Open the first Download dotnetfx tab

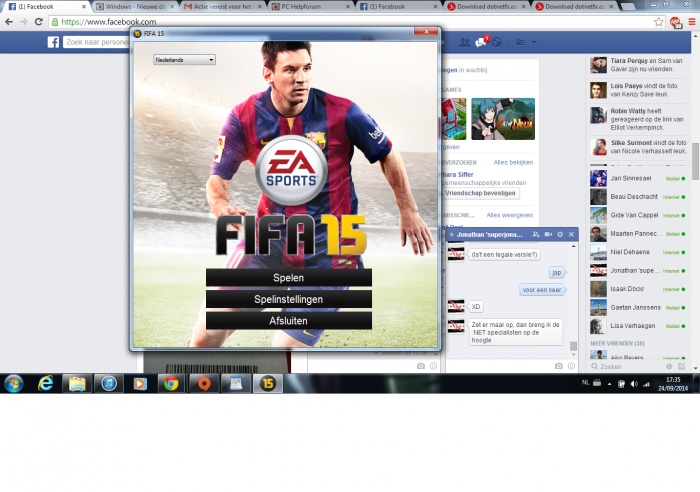[x=487, y=7]
